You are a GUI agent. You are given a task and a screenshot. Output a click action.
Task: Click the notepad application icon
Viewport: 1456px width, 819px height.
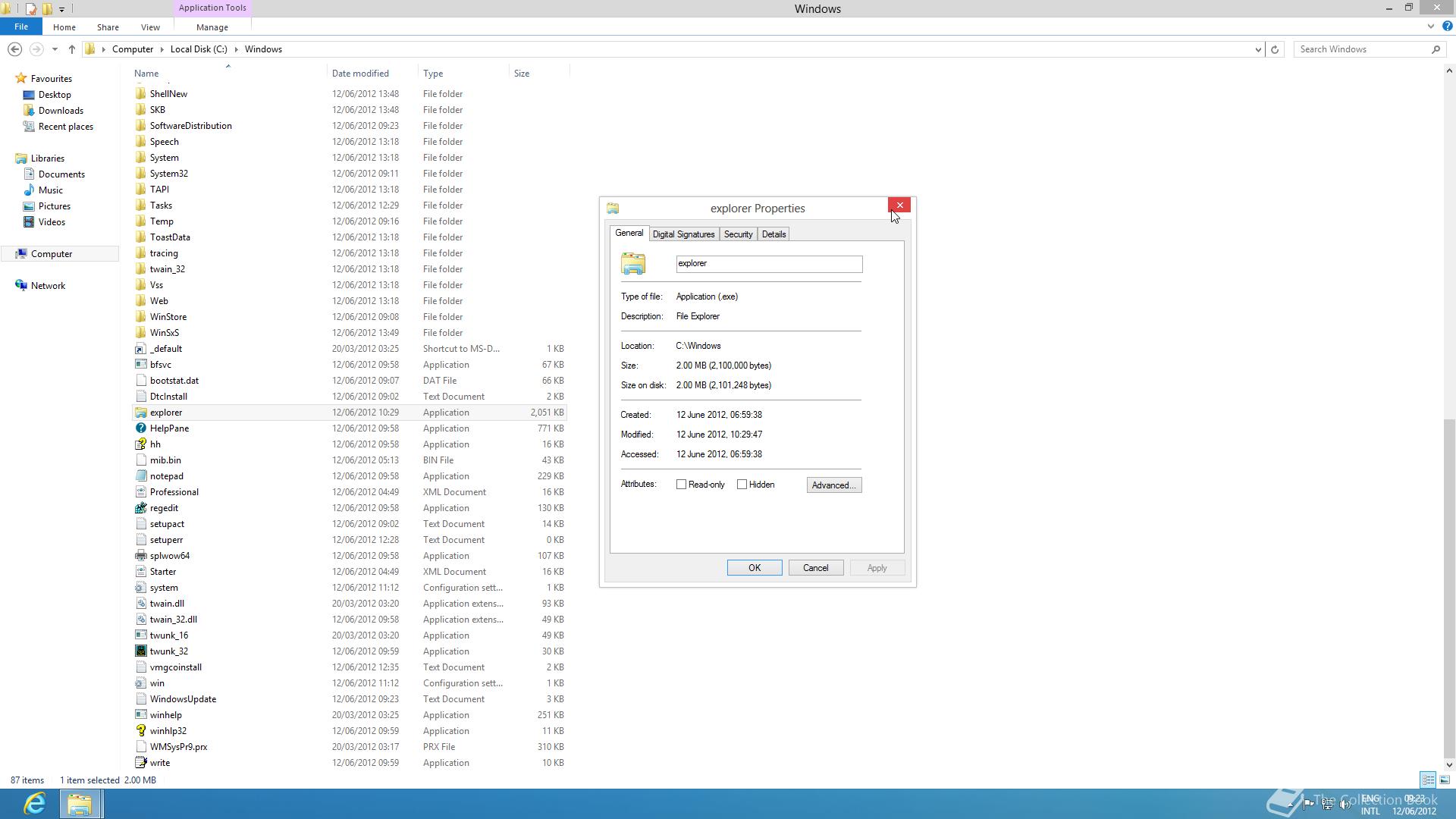tap(140, 476)
